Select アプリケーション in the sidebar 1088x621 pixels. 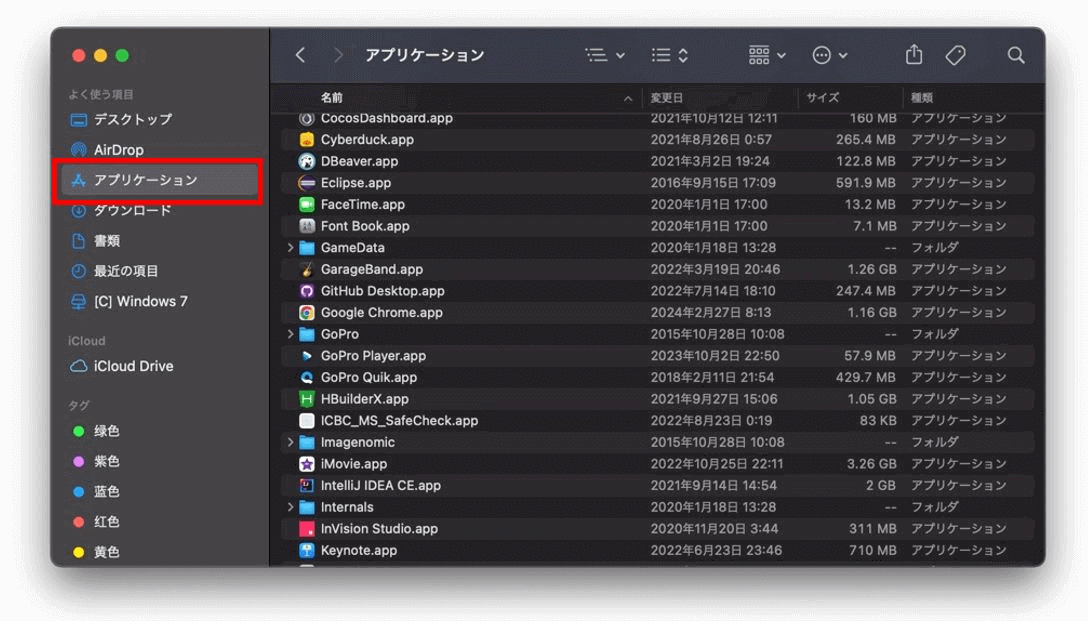coord(159,180)
